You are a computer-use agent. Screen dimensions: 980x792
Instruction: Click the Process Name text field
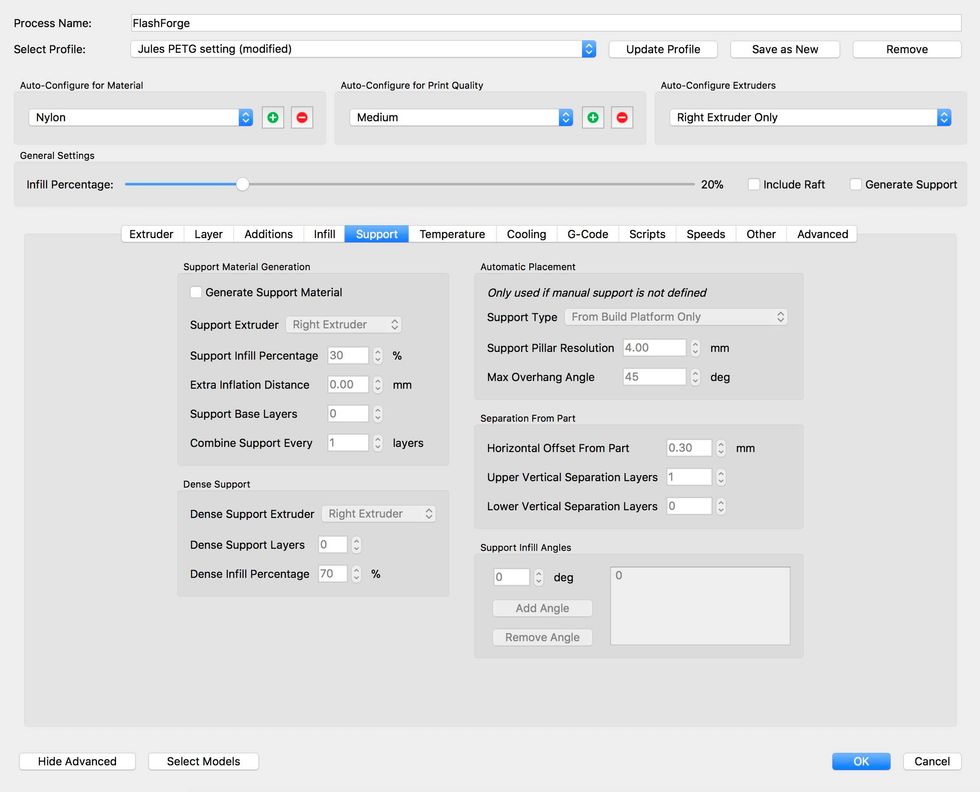[546, 23]
